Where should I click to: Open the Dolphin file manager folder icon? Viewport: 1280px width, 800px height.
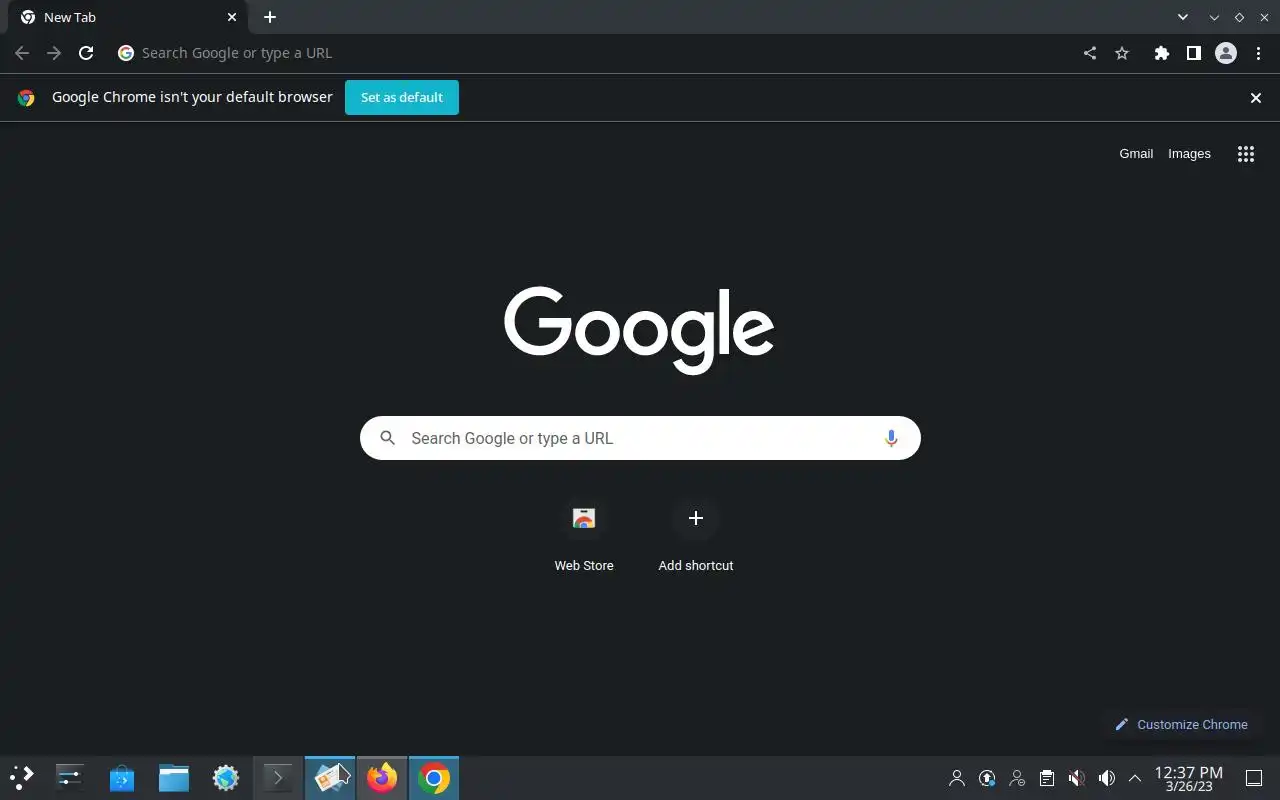pyautogui.click(x=174, y=778)
